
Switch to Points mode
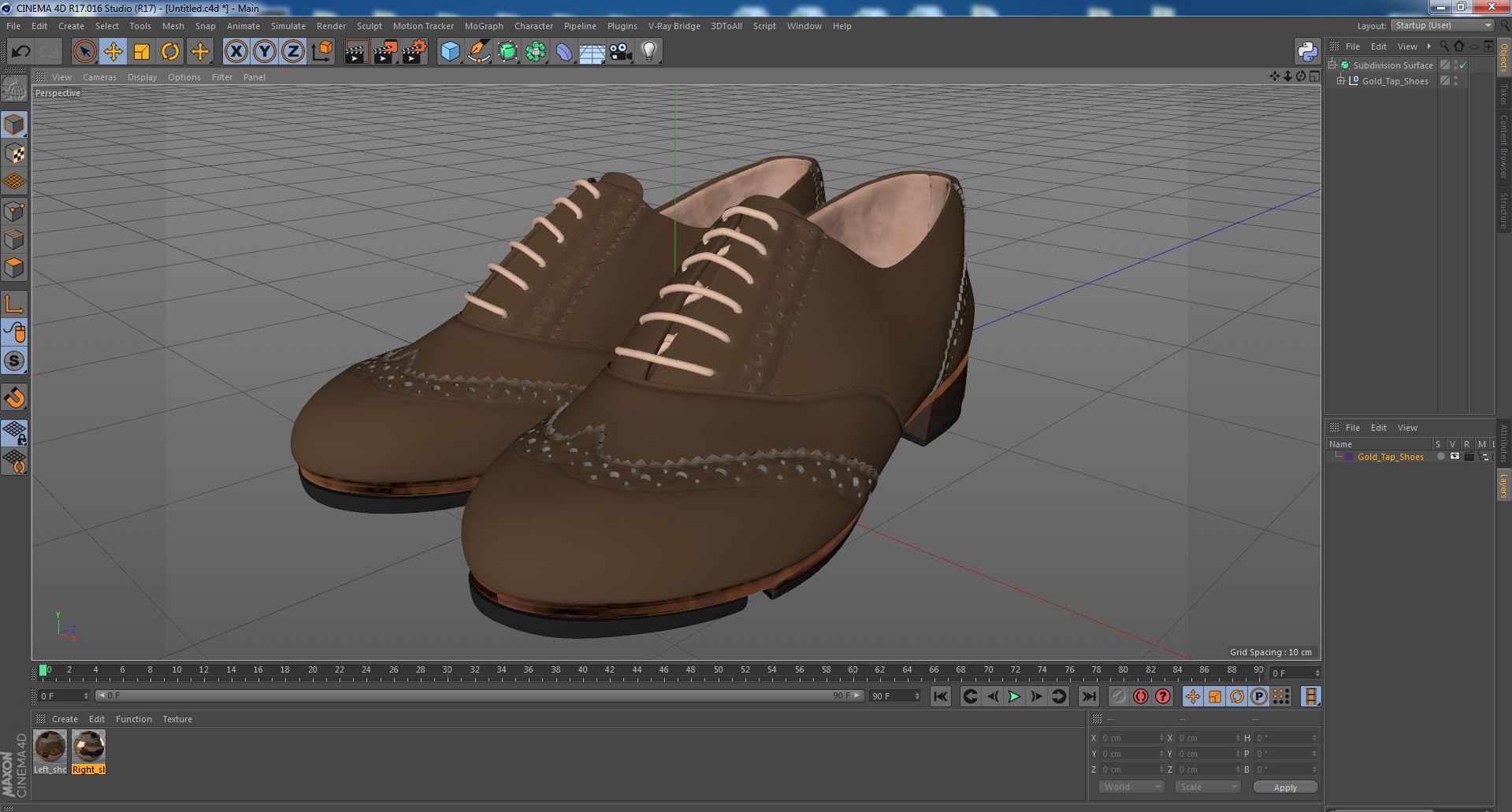point(14,210)
